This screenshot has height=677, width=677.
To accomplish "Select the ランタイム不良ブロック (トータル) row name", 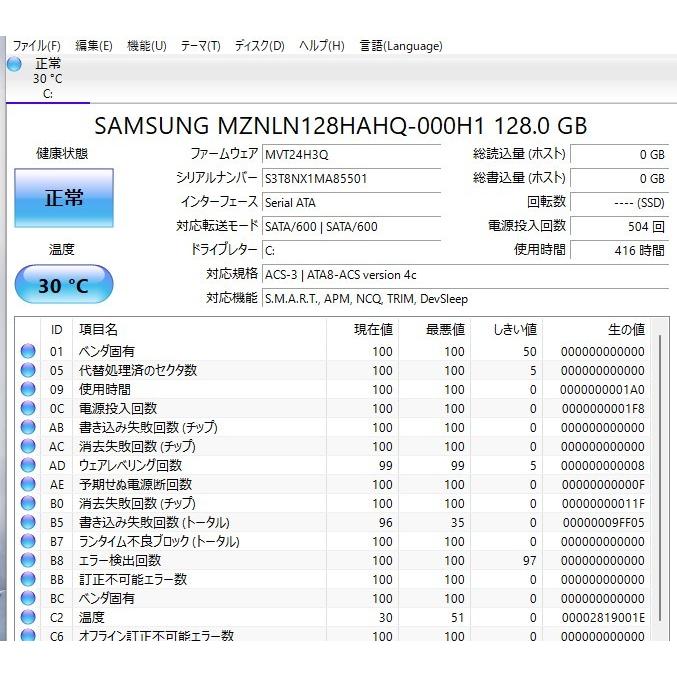I will point(159,541).
